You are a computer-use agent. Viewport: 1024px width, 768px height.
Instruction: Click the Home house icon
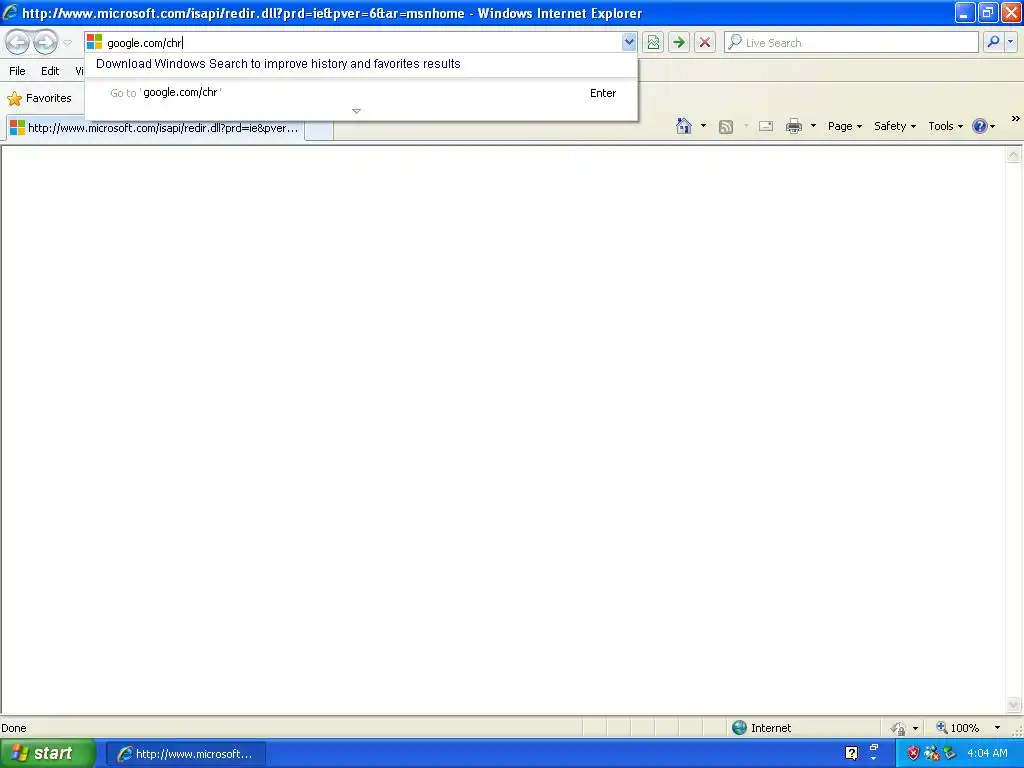[684, 126]
